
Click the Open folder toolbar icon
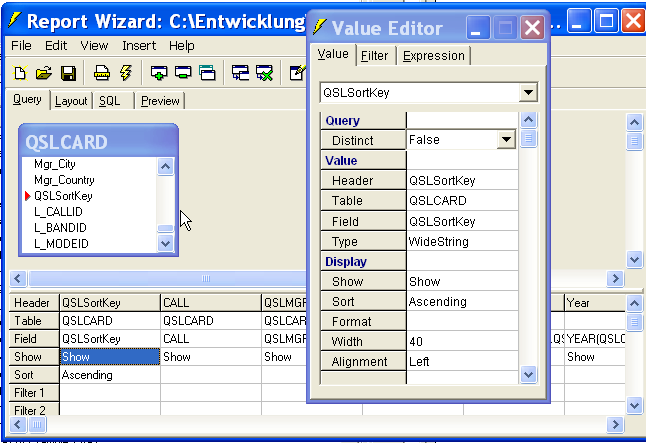[x=43, y=72]
